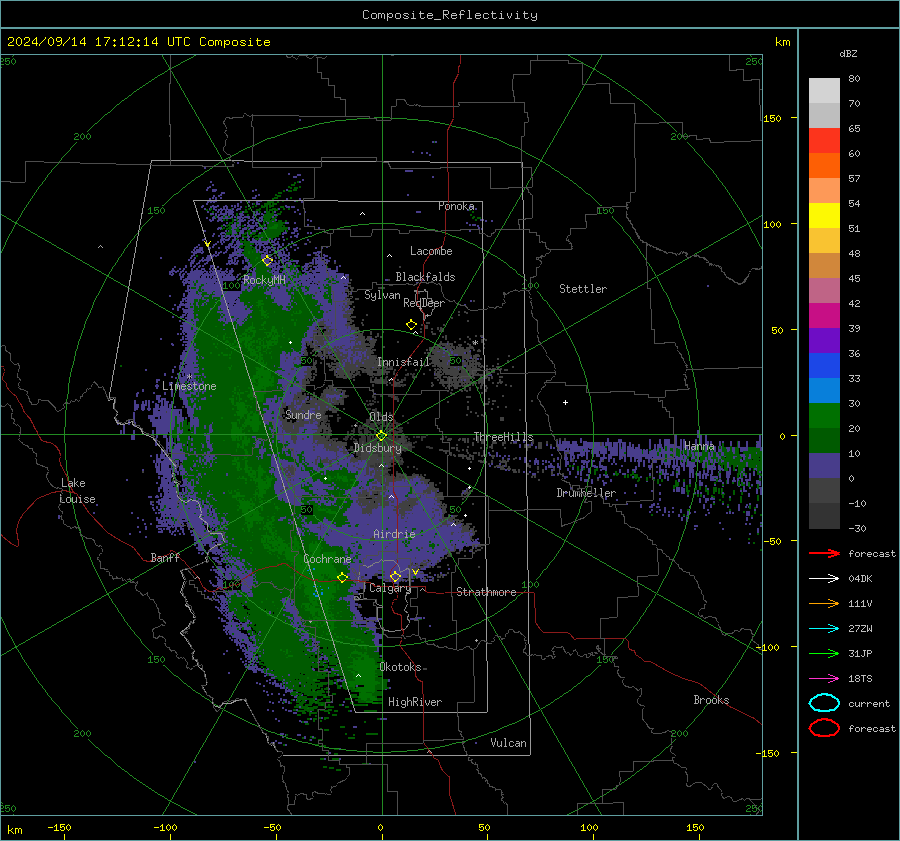The height and width of the screenshot is (841, 900).
Task: Click the Brooks label
Action: tap(711, 700)
